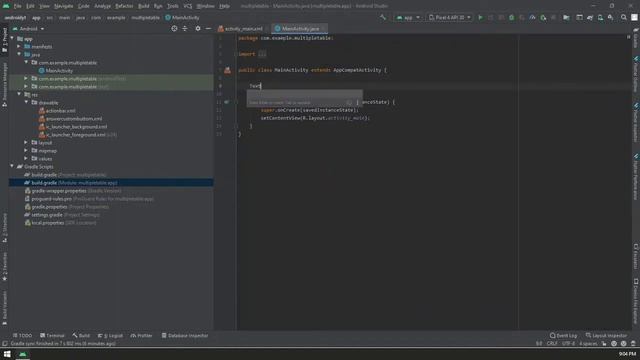Open the File menu
Viewport: 640px width, 360px height.
point(18,6)
